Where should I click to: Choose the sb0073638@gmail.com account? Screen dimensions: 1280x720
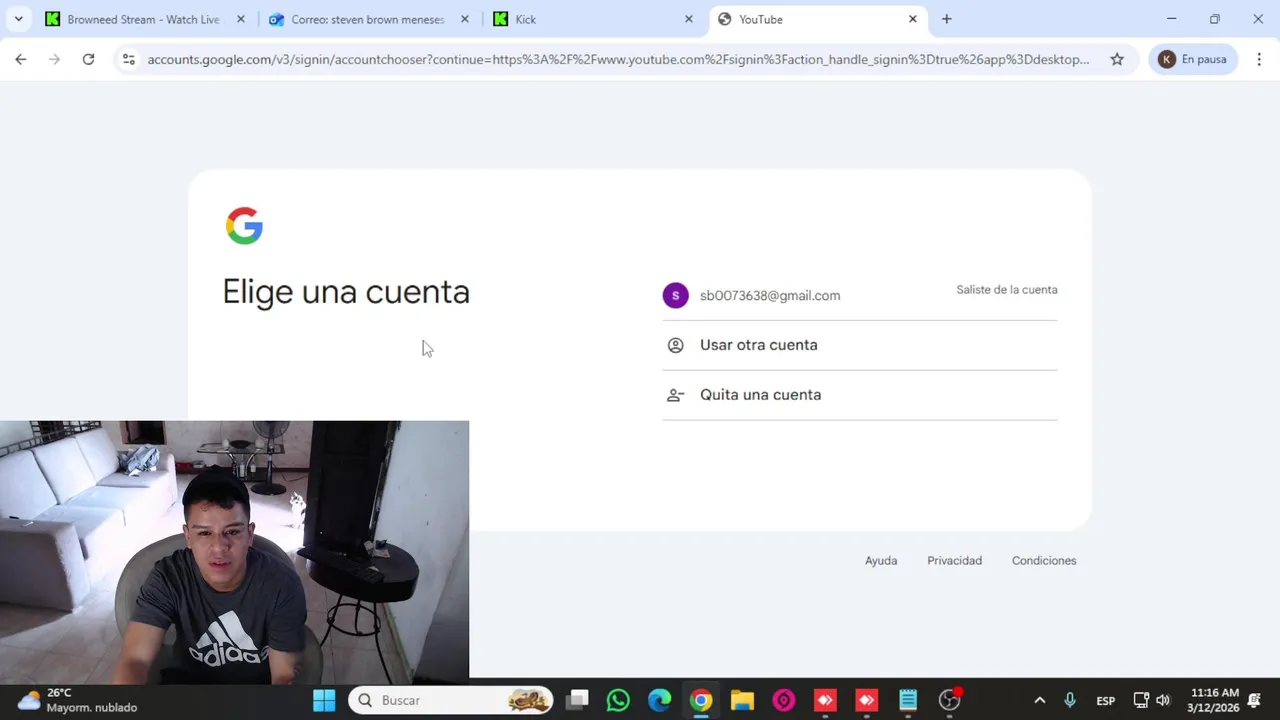[x=859, y=295]
